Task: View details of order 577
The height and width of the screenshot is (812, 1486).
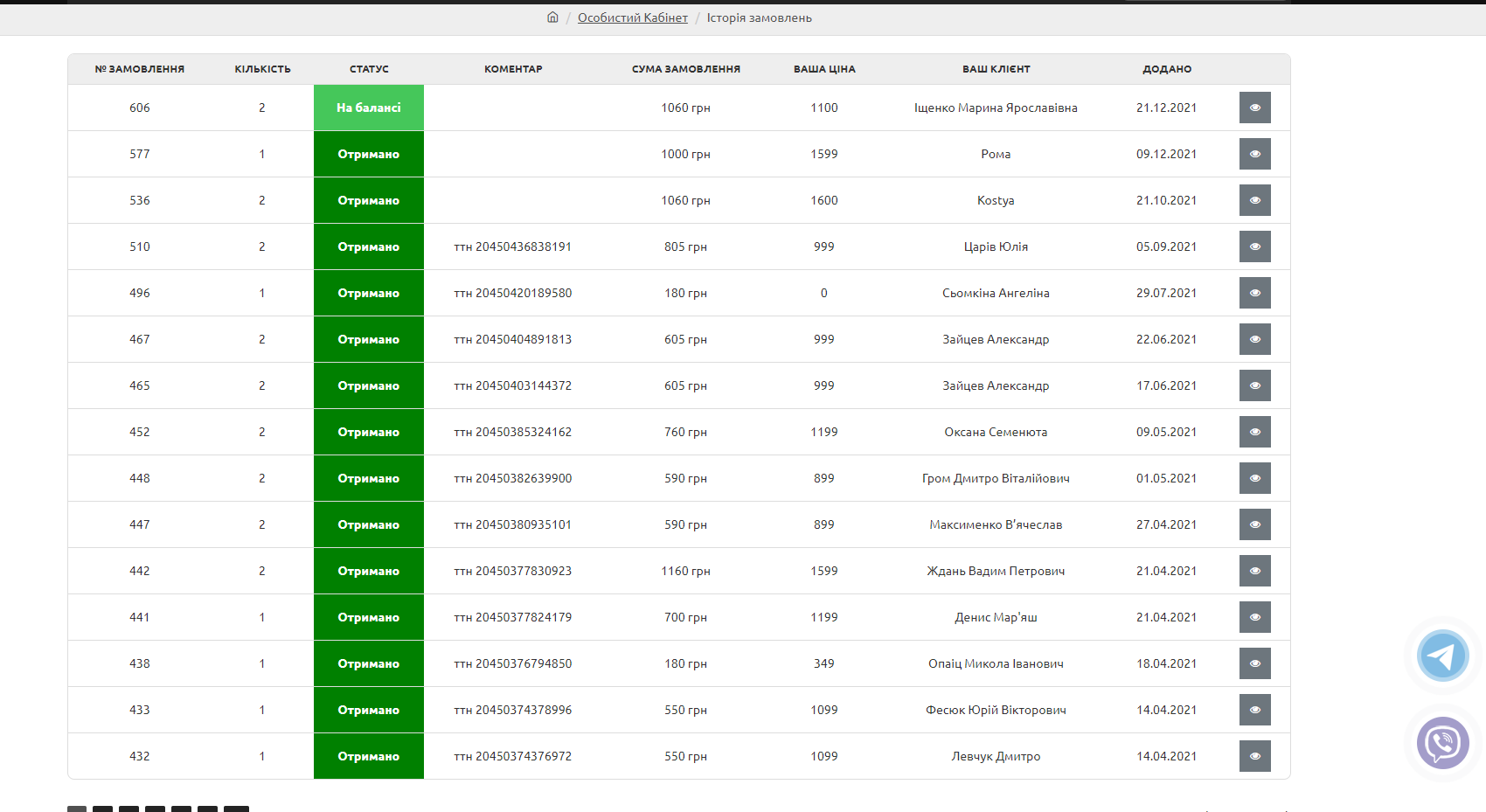Action: [1254, 154]
